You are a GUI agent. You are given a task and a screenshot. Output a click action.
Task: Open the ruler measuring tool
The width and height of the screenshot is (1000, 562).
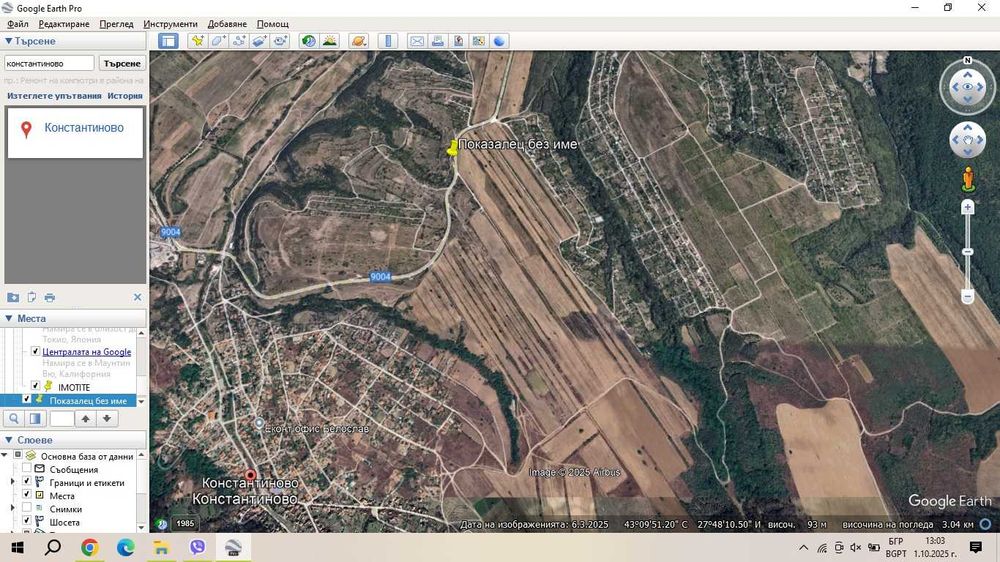tap(388, 41)
